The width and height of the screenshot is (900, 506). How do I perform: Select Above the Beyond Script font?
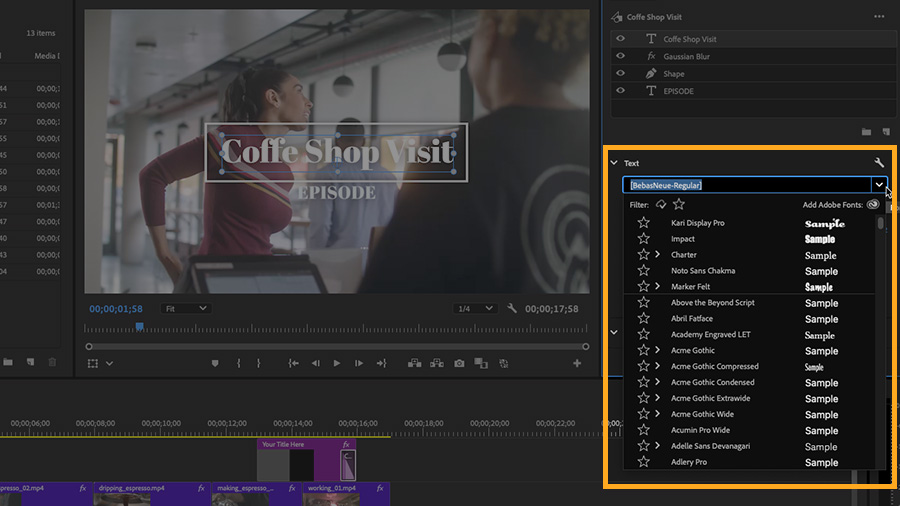(712, 302)
